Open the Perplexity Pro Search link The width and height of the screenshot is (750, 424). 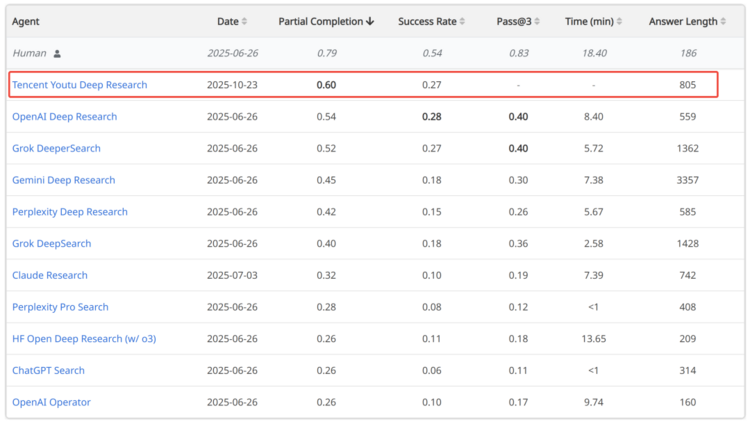[x=60, y=307]
